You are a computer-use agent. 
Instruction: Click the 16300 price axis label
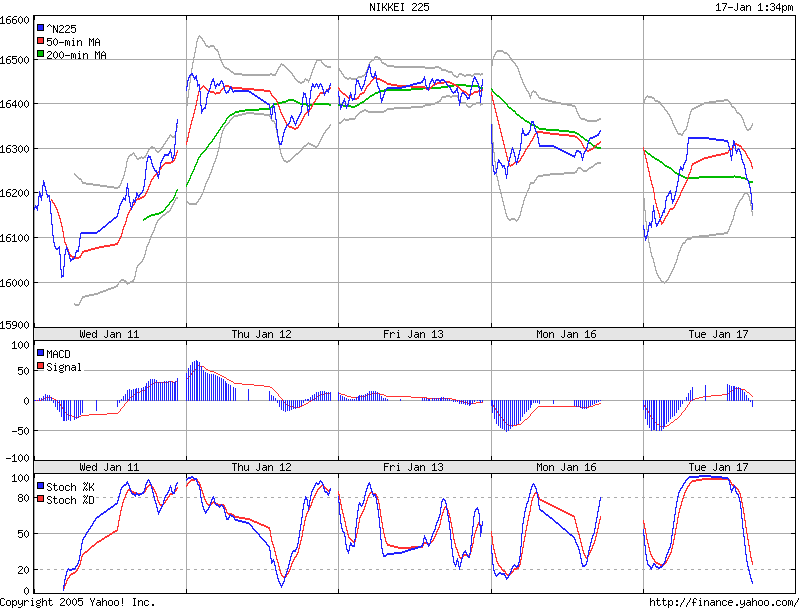15,149
